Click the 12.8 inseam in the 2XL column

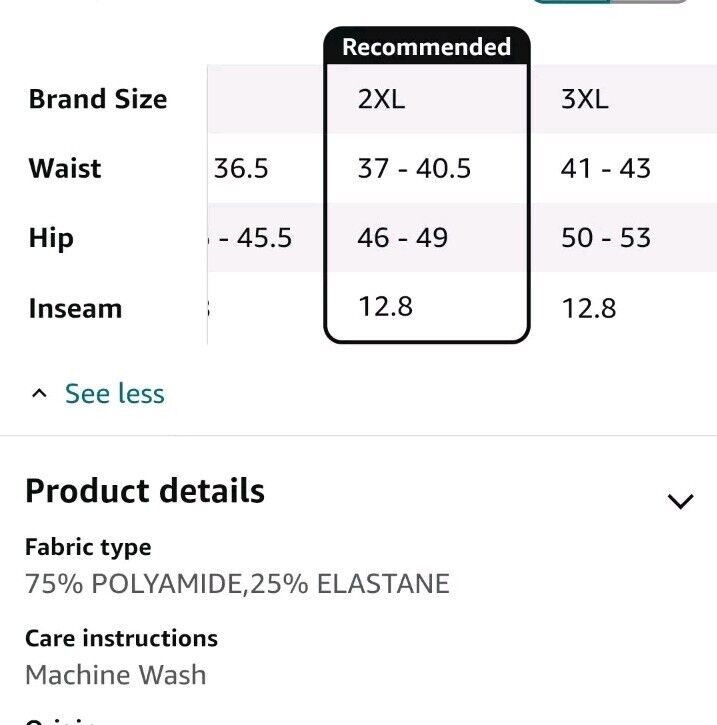click(x=385, y=307)
